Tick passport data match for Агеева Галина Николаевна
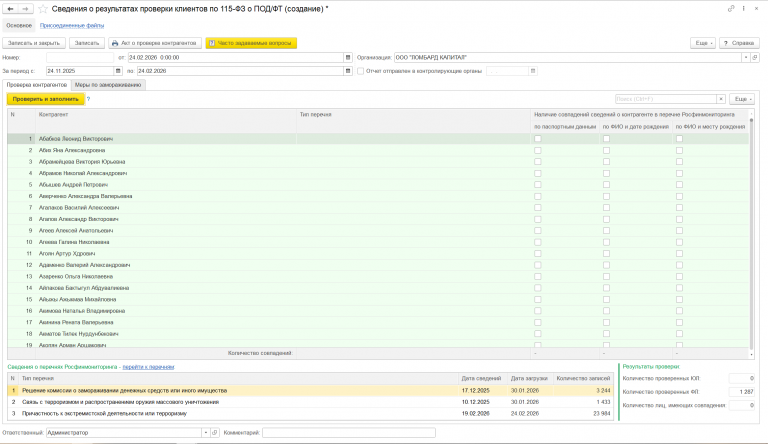The width and height of the screenshot is (768, 444). tap(538, 242)
